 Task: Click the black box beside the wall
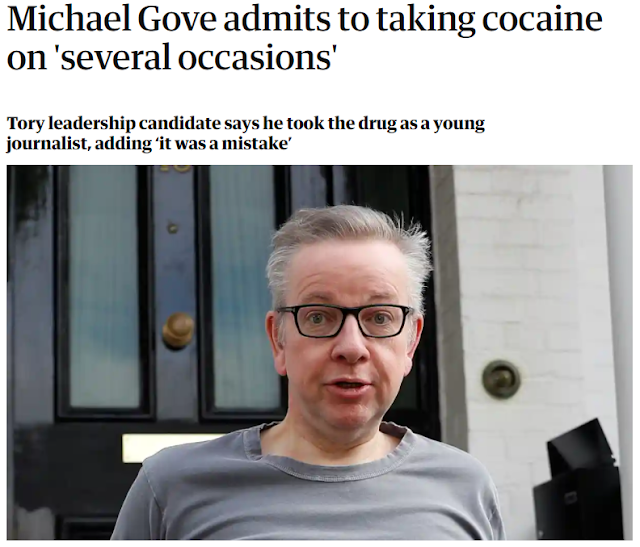pos(579,480)
